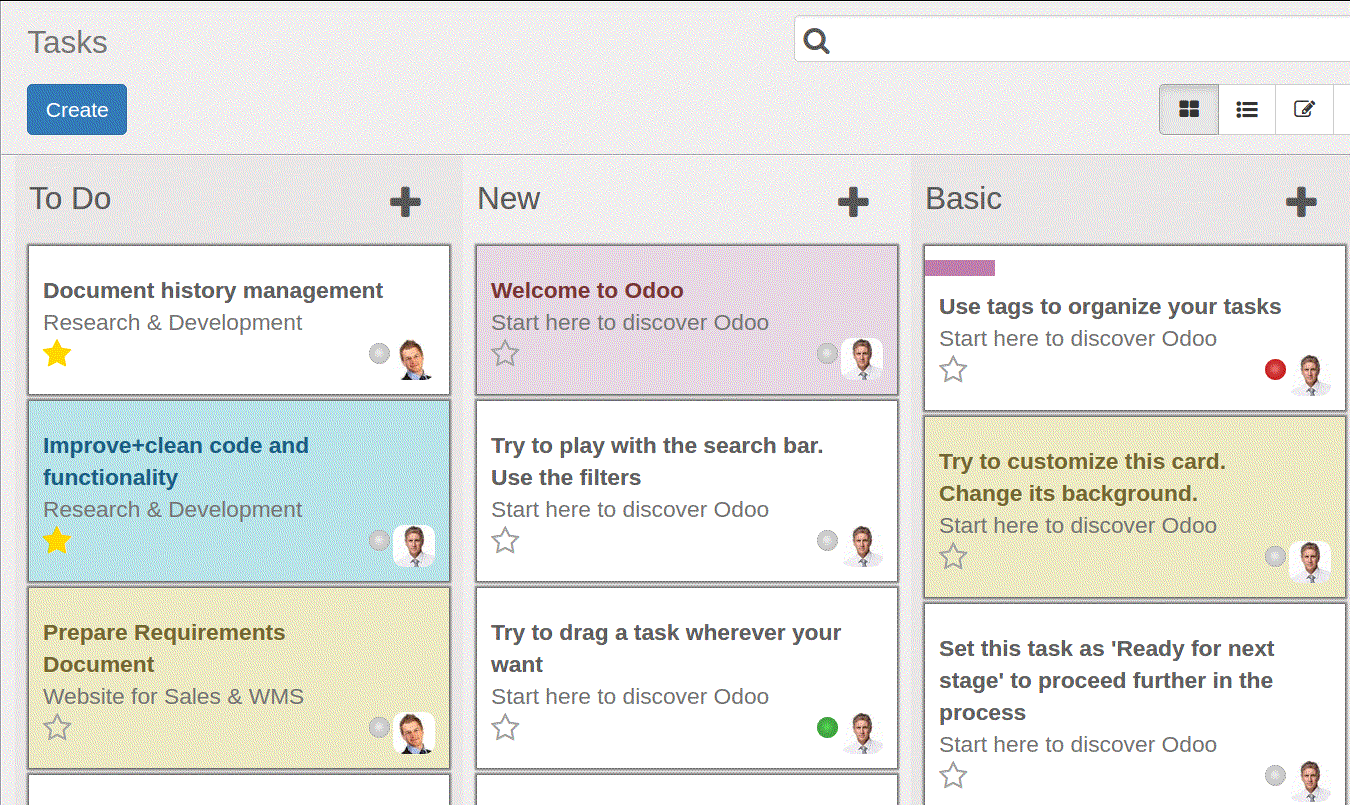Click avatar on Use tags card

(x=1310, y=375)
